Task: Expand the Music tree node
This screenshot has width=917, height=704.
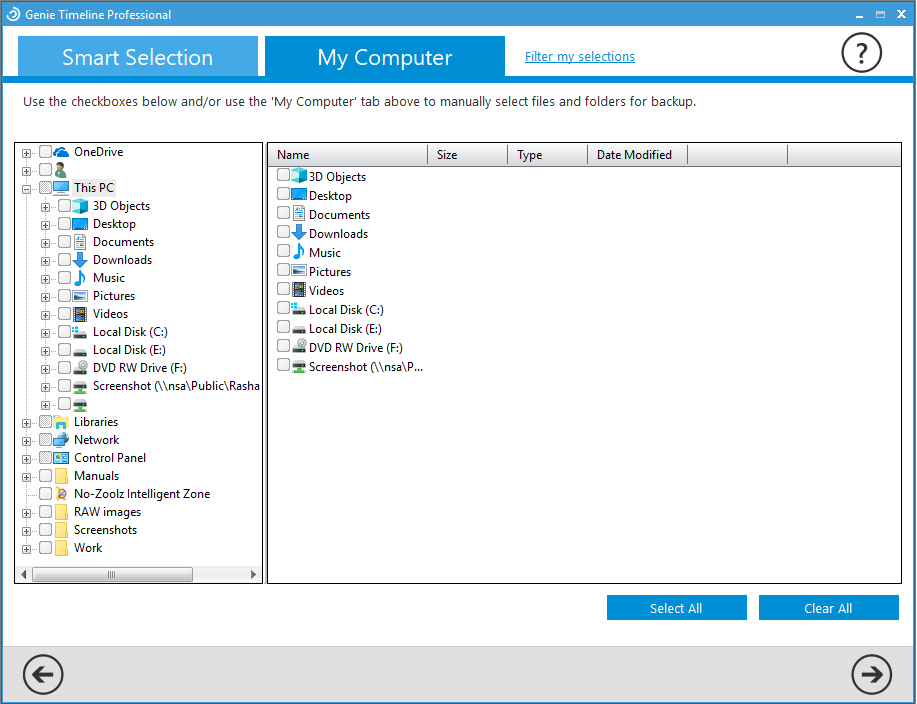Action: [45, 279]
